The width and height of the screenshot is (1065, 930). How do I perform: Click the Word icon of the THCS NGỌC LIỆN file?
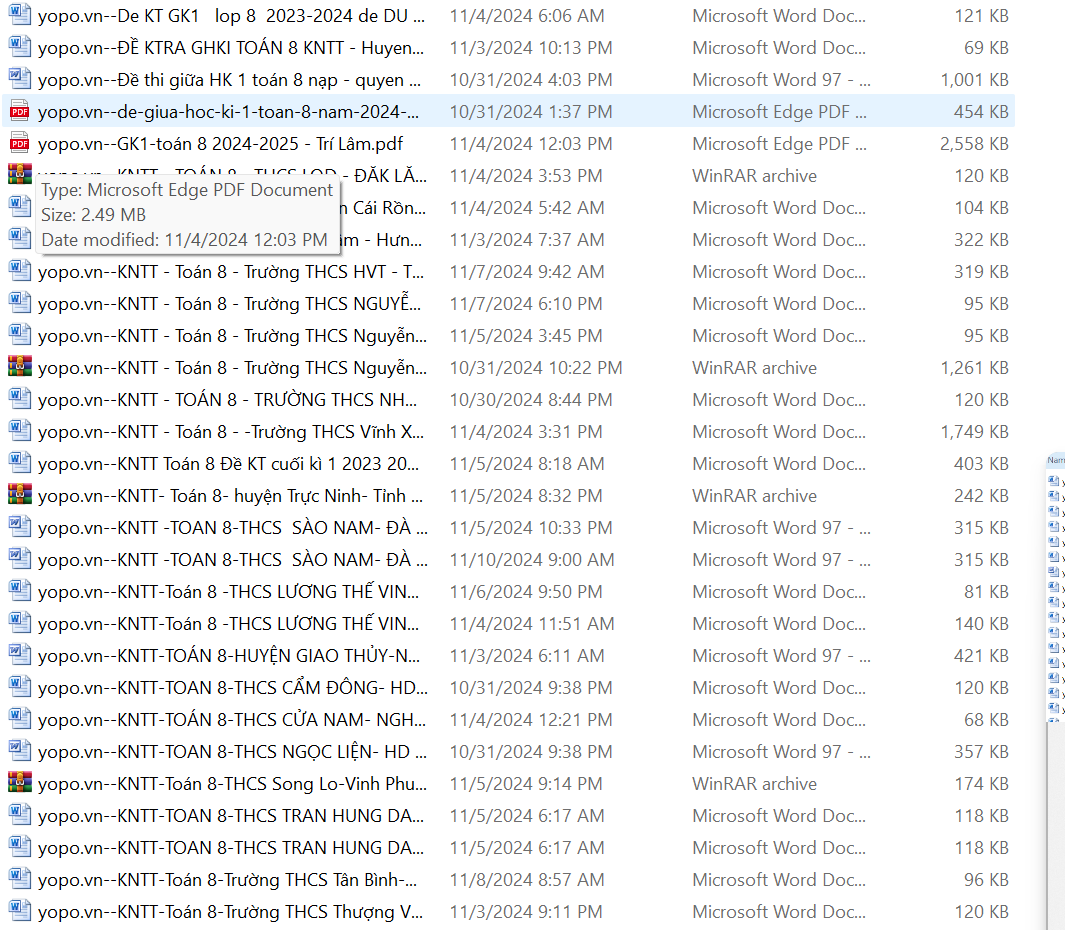pos(19,752)
